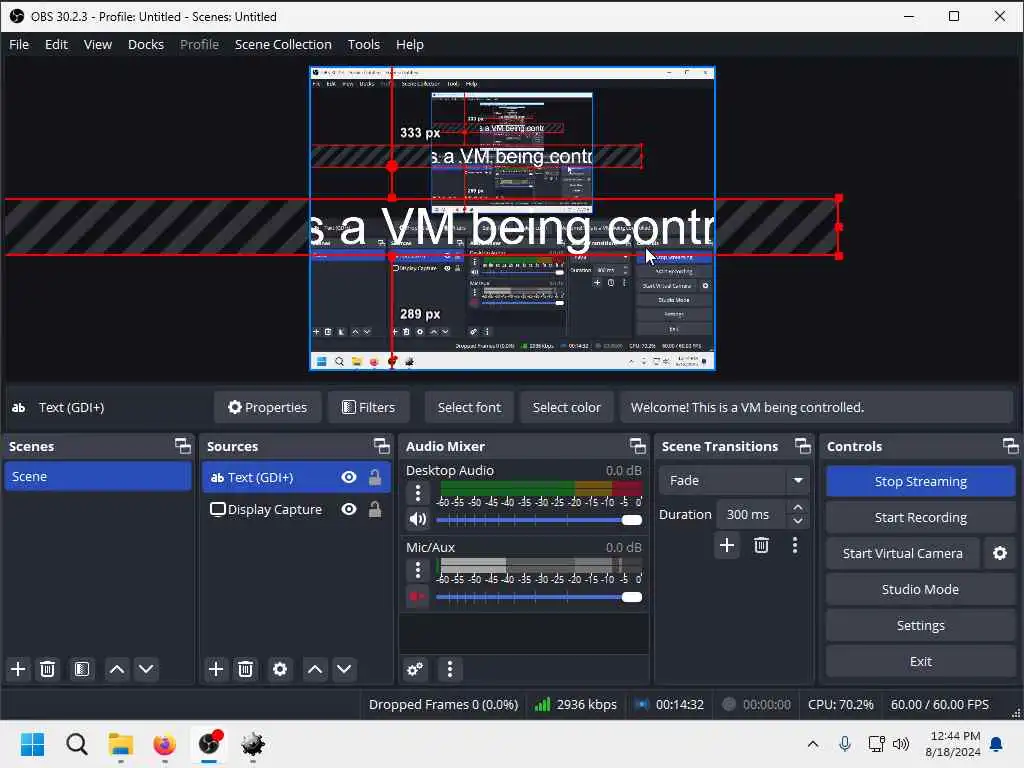Open Firefox from taskbar
Screen dimensions: 1024x768
click(x=165, y=744)
